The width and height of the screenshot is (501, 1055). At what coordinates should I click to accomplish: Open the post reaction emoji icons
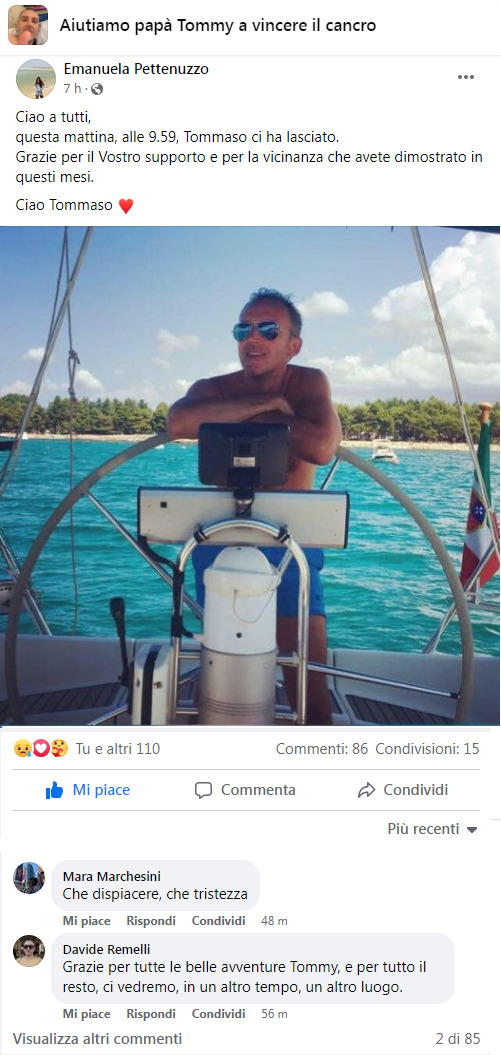[41, 748]
